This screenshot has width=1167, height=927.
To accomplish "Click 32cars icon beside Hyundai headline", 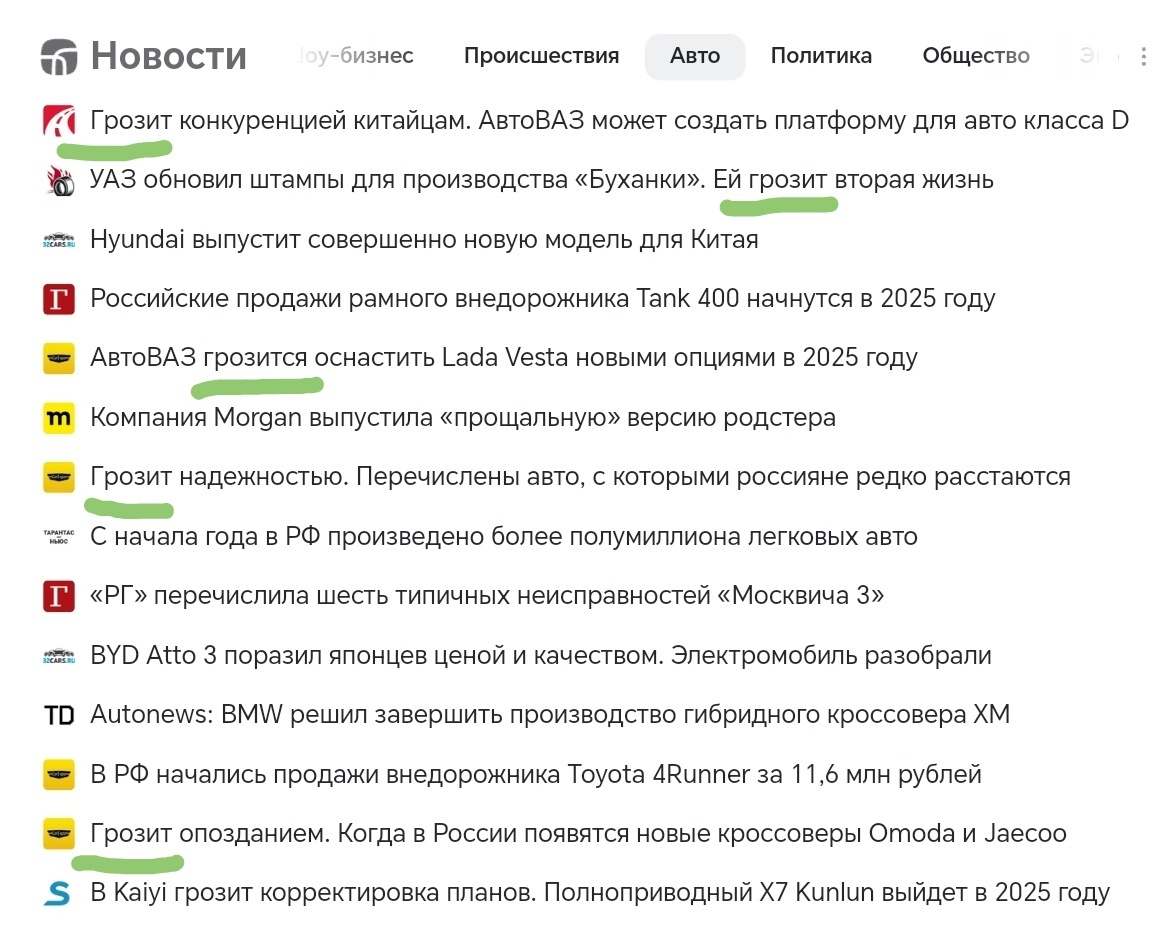I will (59, 240).
